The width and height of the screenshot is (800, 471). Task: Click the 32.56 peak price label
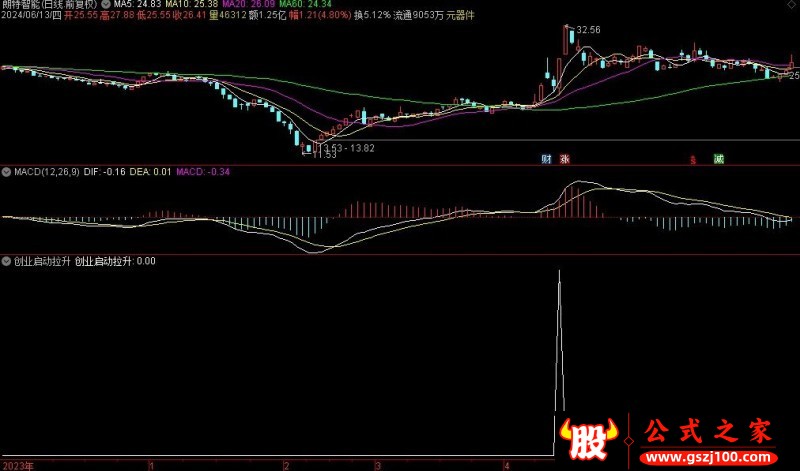click(x=588, y=30)
